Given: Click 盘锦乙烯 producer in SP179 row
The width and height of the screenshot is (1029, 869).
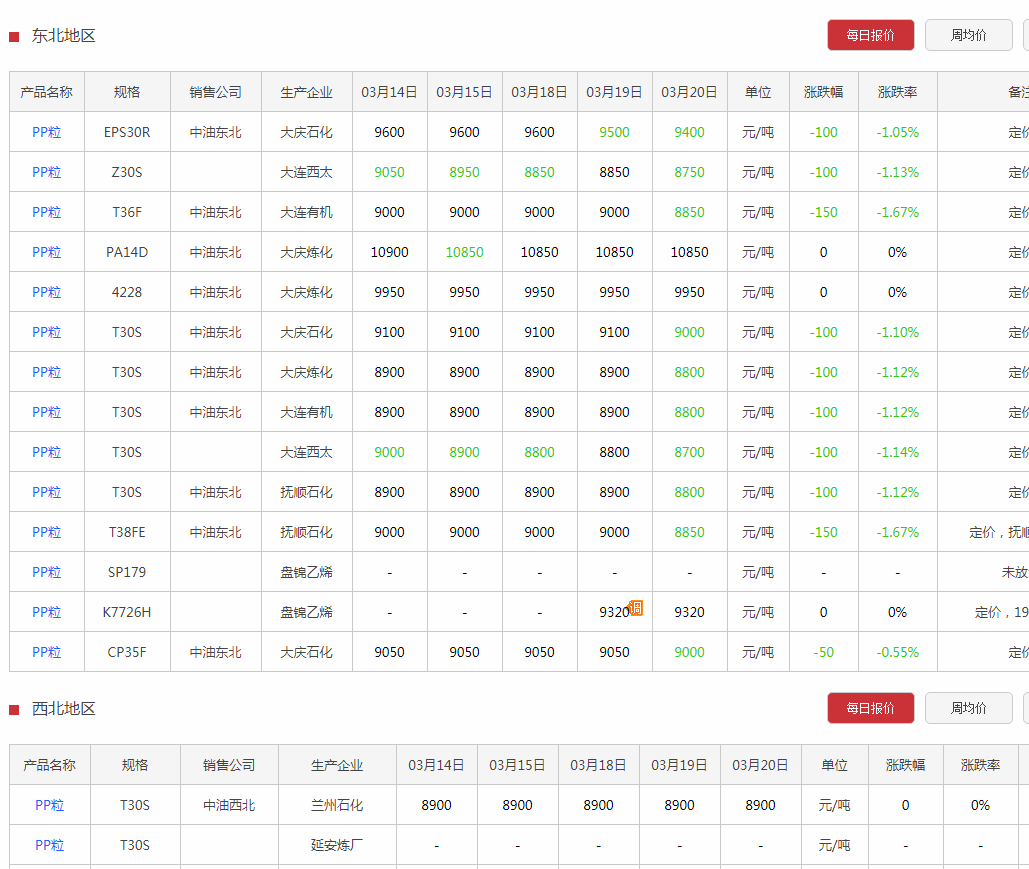Looking at the screenshot, I should (x=306, y=572).
